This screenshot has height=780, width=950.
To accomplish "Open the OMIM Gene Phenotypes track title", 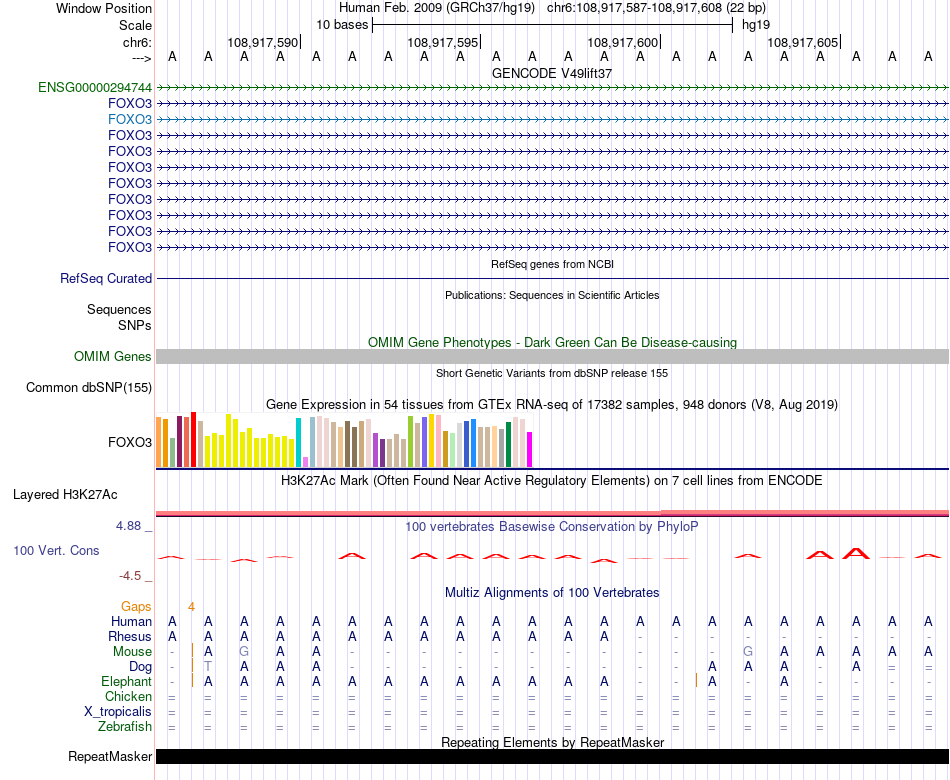I will pyautogui.click(x=552, y=342).
